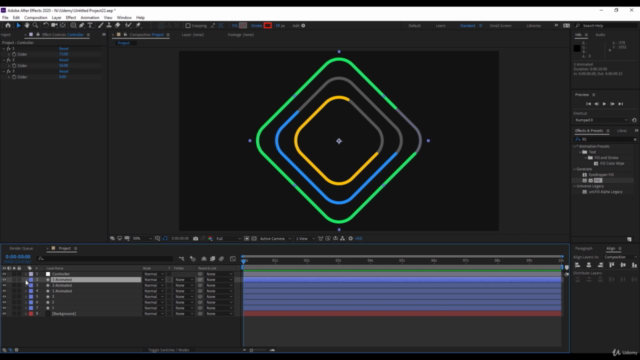Reset effect fx 1 via Reset link
The width and height of the screenshot is (640, 360).
64,49
